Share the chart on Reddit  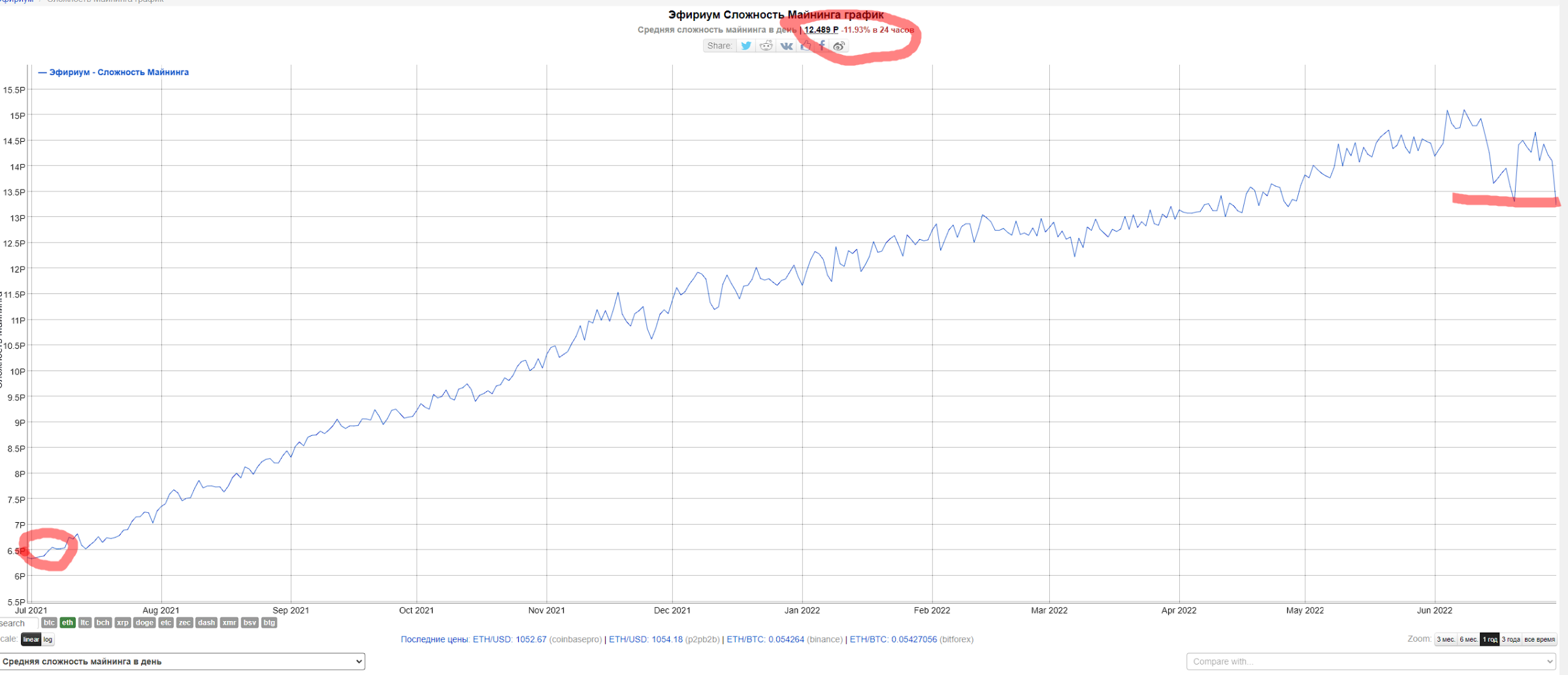766,46
